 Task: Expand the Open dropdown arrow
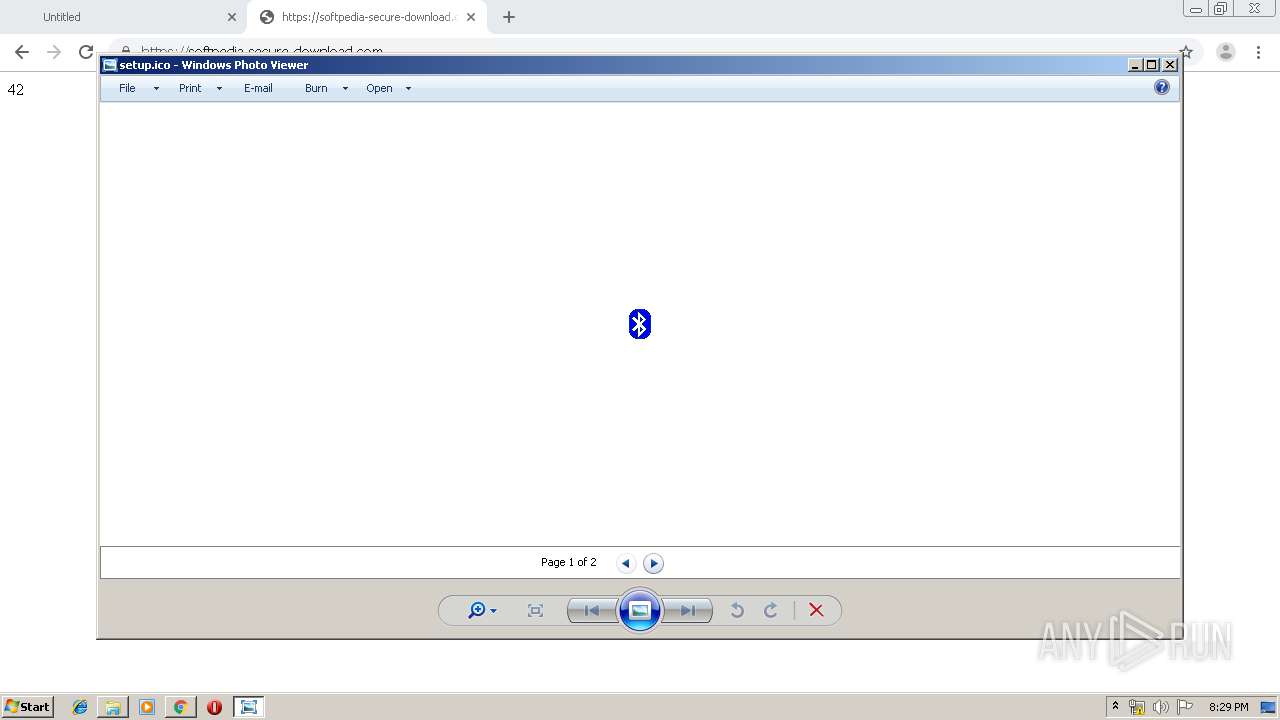coord(408,89)
